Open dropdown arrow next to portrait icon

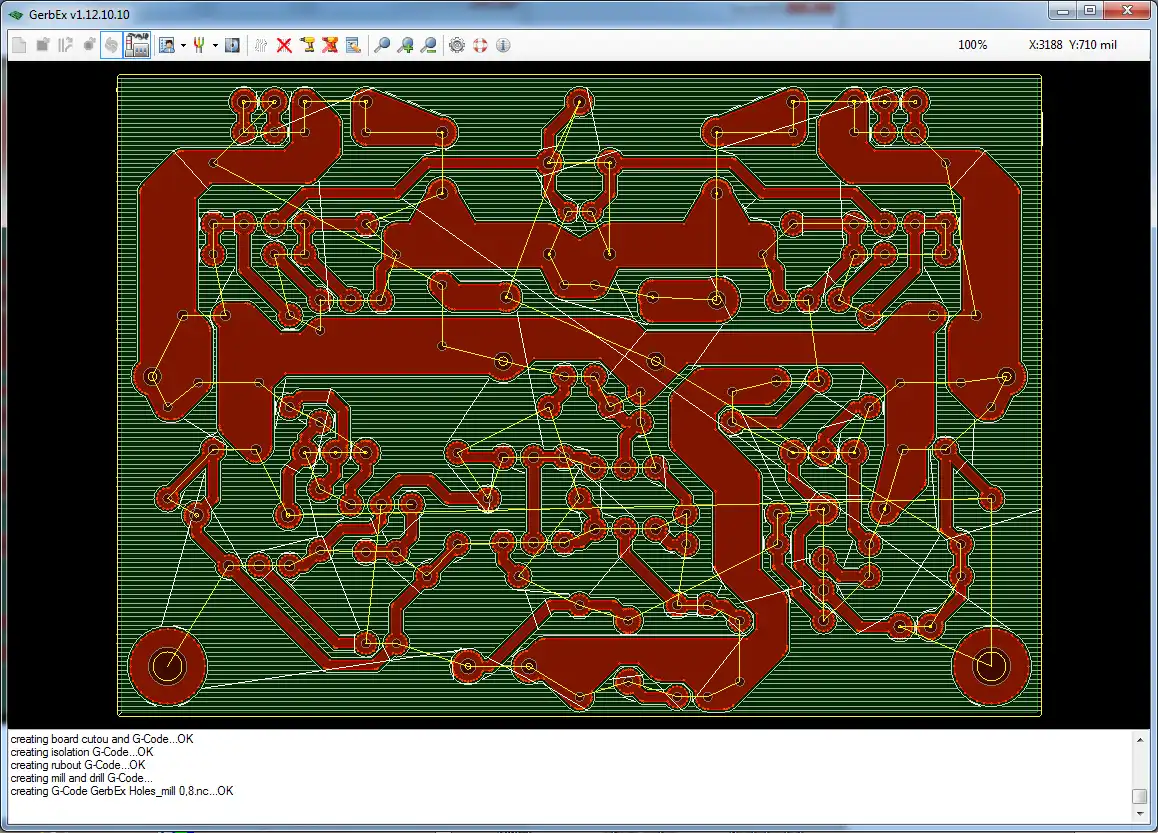coord(183,46)
